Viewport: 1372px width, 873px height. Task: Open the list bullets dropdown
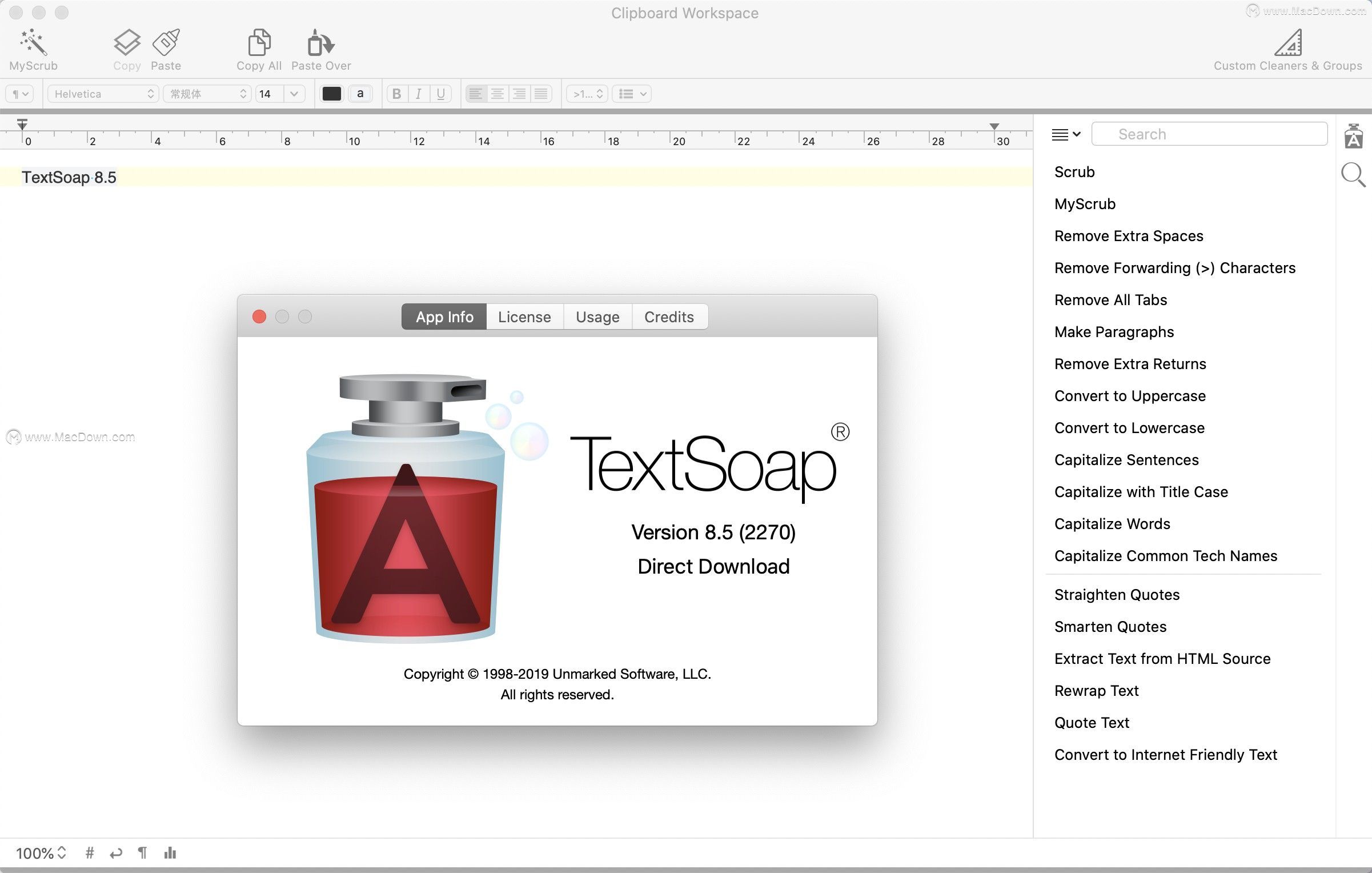tap(632, 94)
